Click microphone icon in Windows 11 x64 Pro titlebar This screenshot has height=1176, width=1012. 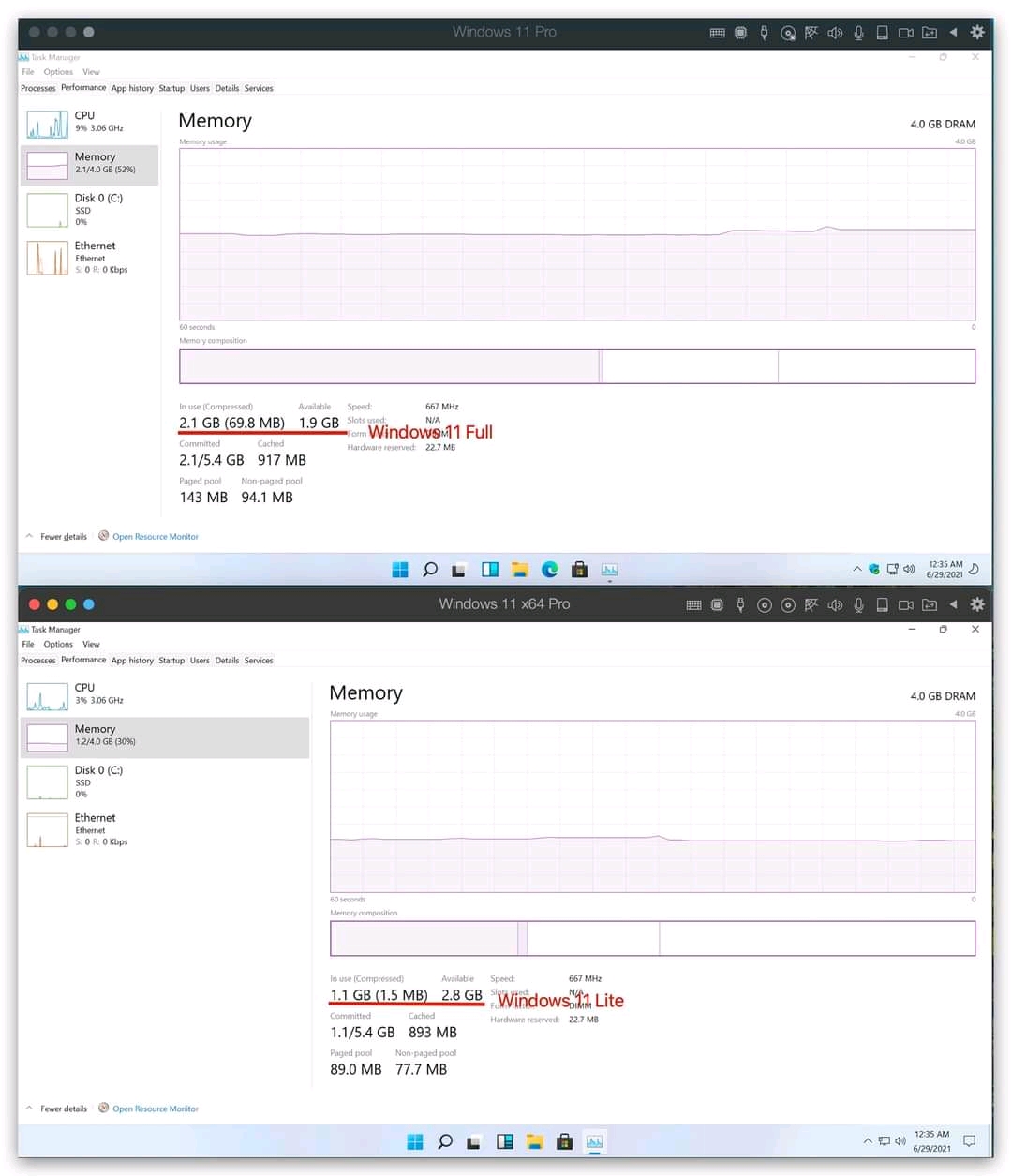click(858, 605)
